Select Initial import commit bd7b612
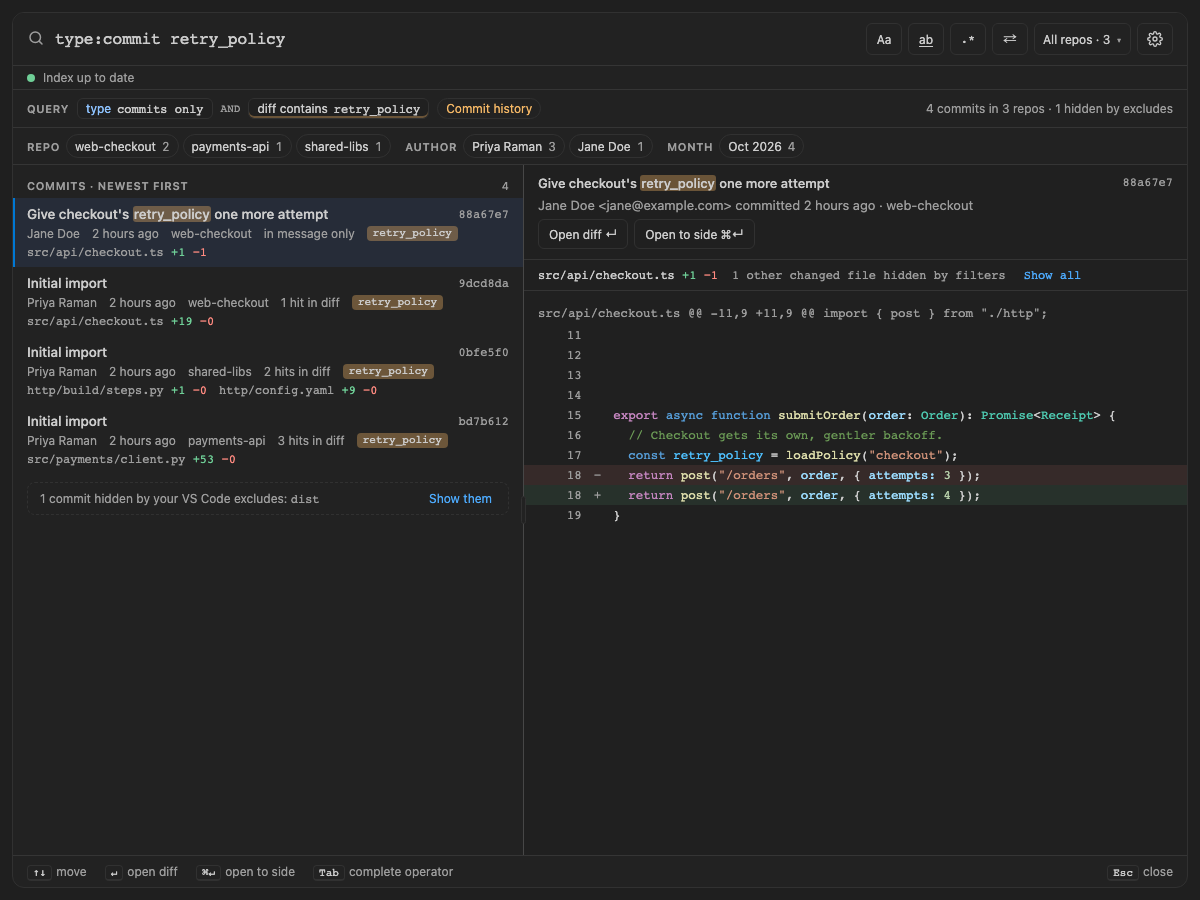Image resolution: width=1200 pixels, height=900 pixels. coord(268,439)
